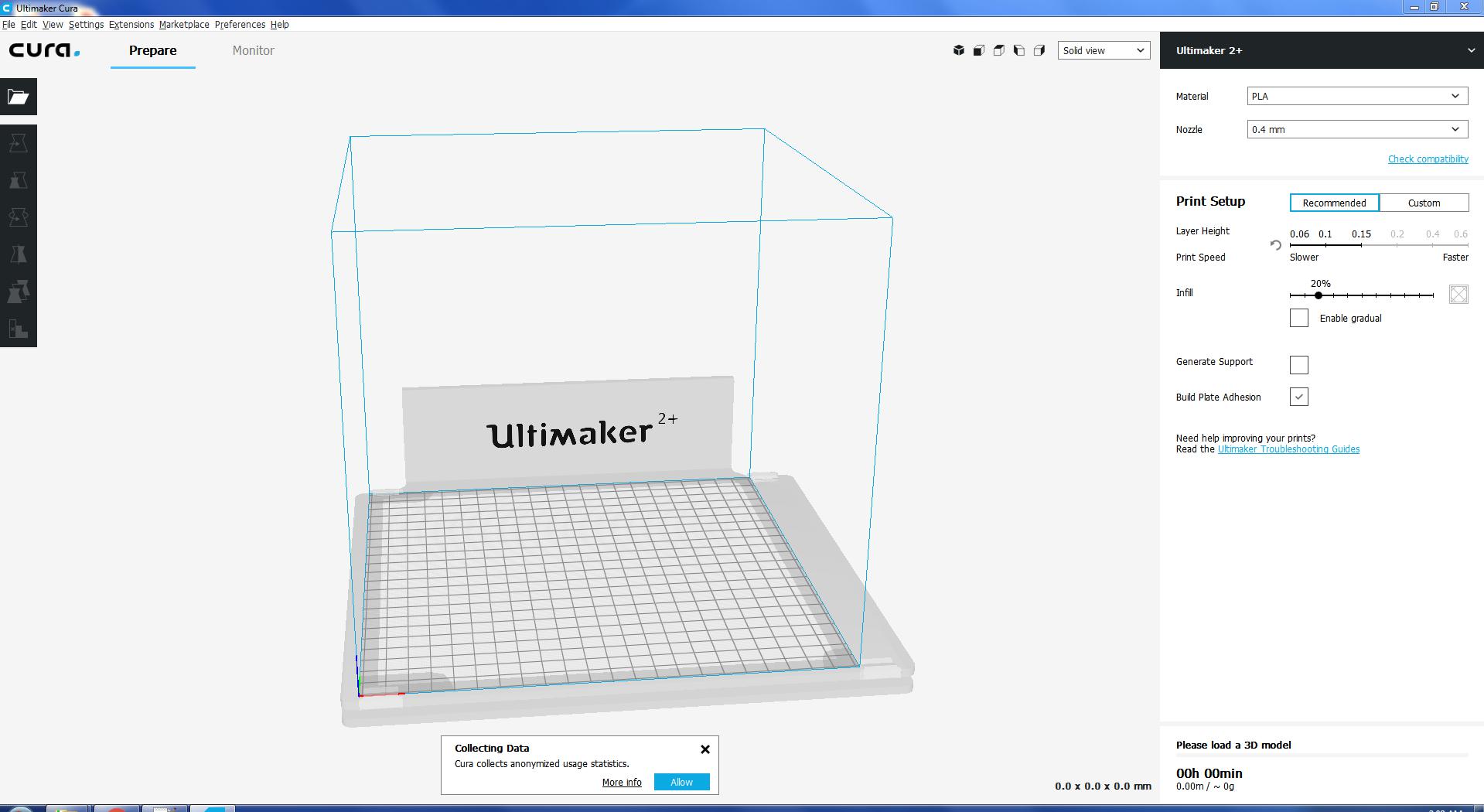Switch to the Prepare tab
The width and height of the screenshot is (1484, 812).
click(x=153, y=50)
